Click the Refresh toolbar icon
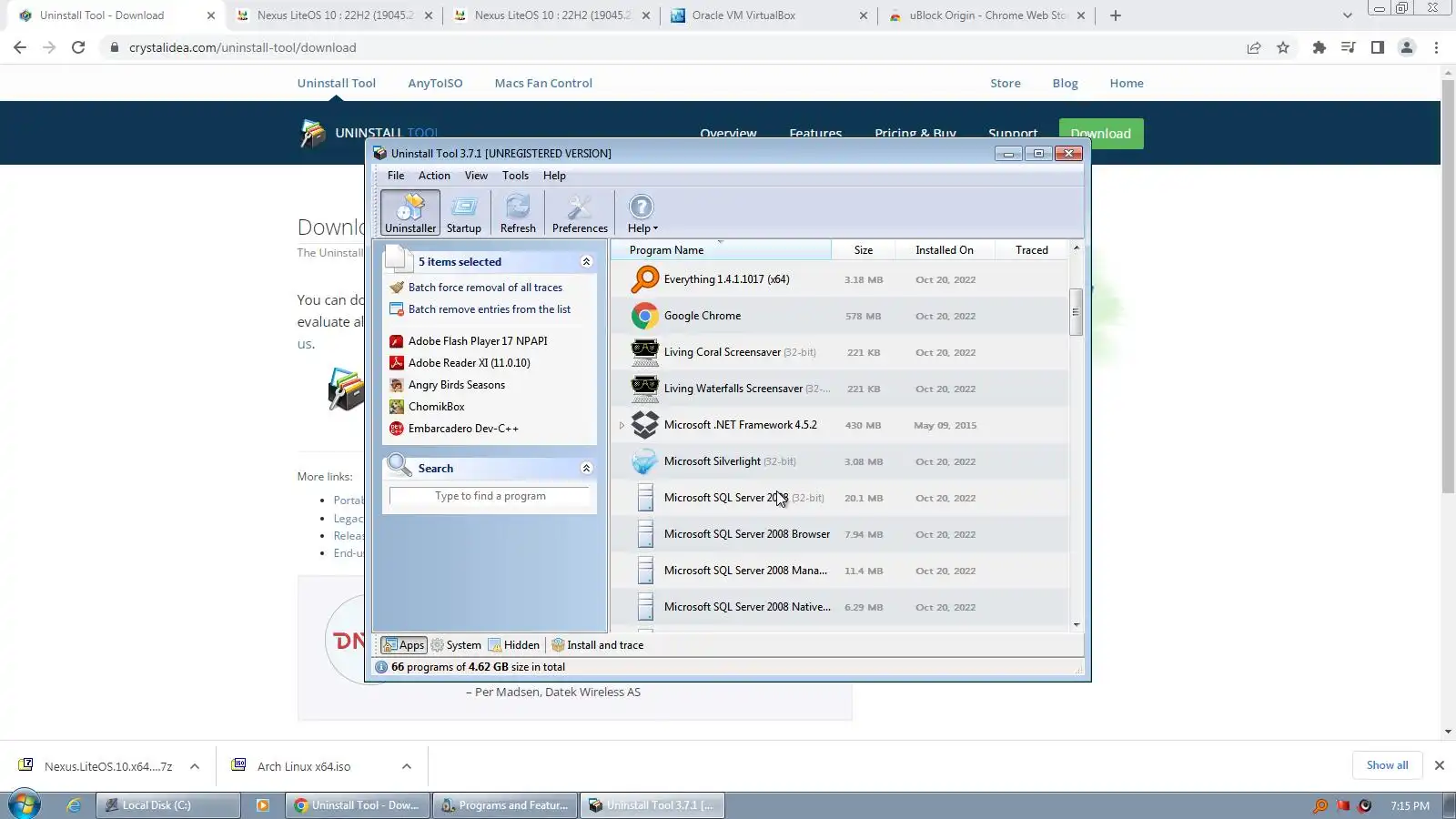Screen dimensions: 1456x819 518,213
